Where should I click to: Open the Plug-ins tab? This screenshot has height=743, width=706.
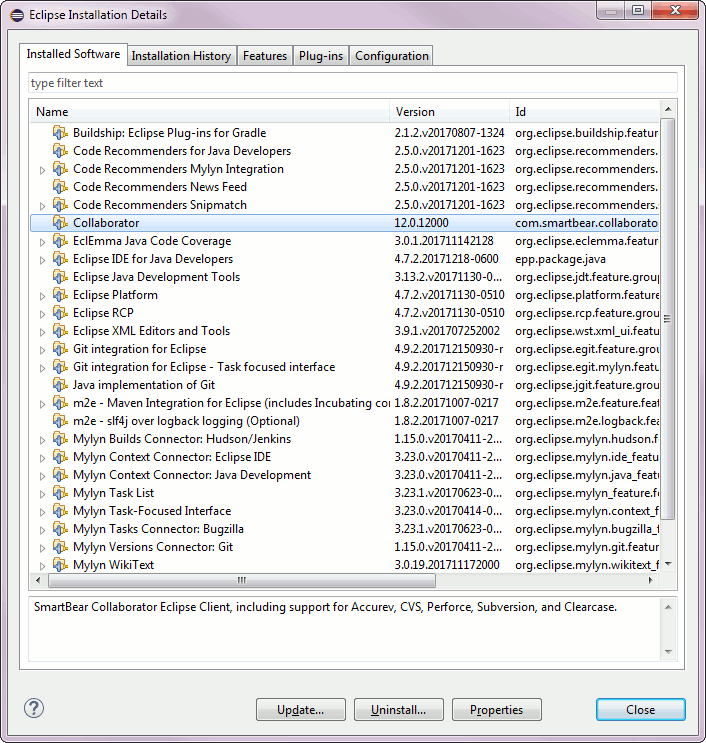[x=321, y=56]
